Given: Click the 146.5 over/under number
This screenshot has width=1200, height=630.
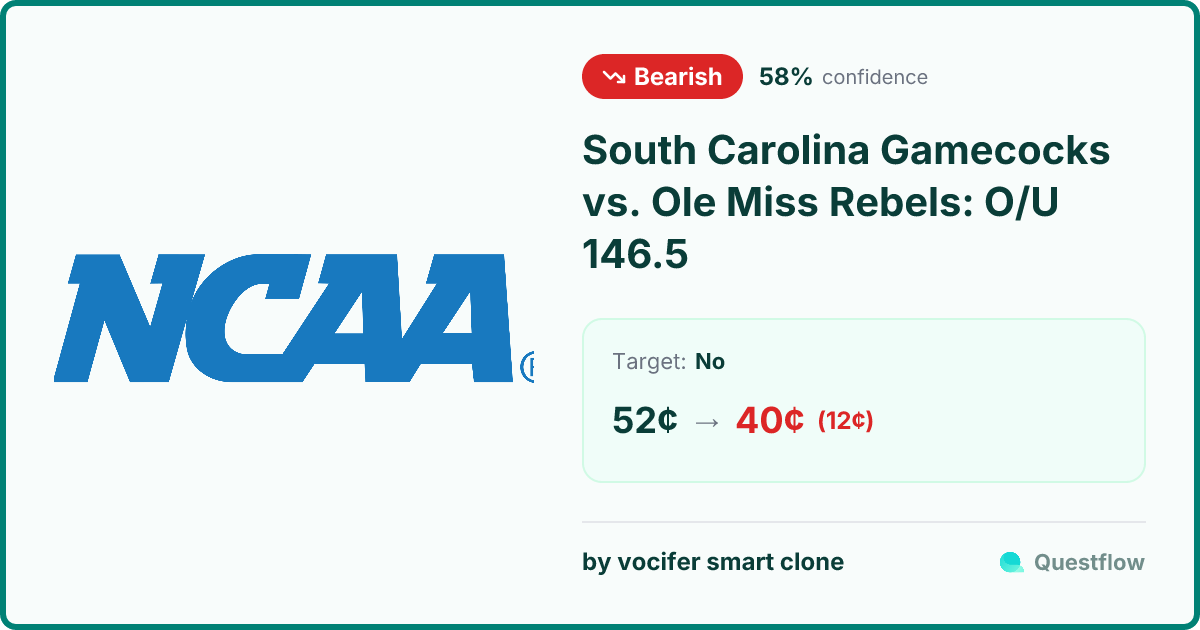Looking at the screenshot, I should click(x=635, y=255).
